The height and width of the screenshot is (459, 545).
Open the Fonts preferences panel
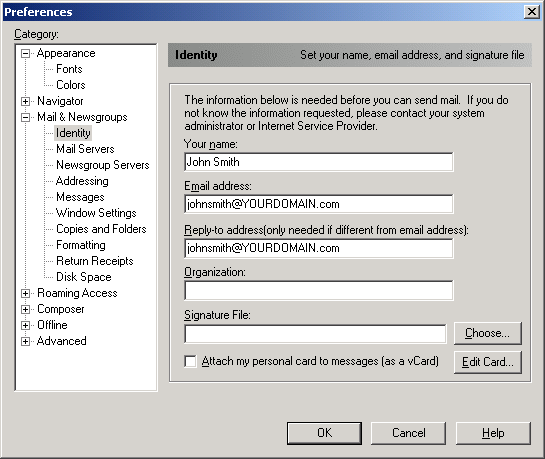69,69
